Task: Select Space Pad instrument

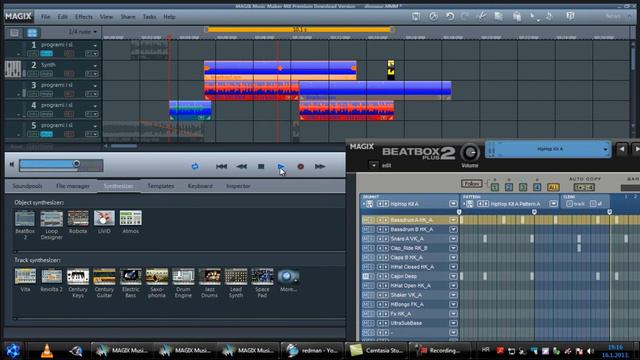Action: click(x=262, y=276)
